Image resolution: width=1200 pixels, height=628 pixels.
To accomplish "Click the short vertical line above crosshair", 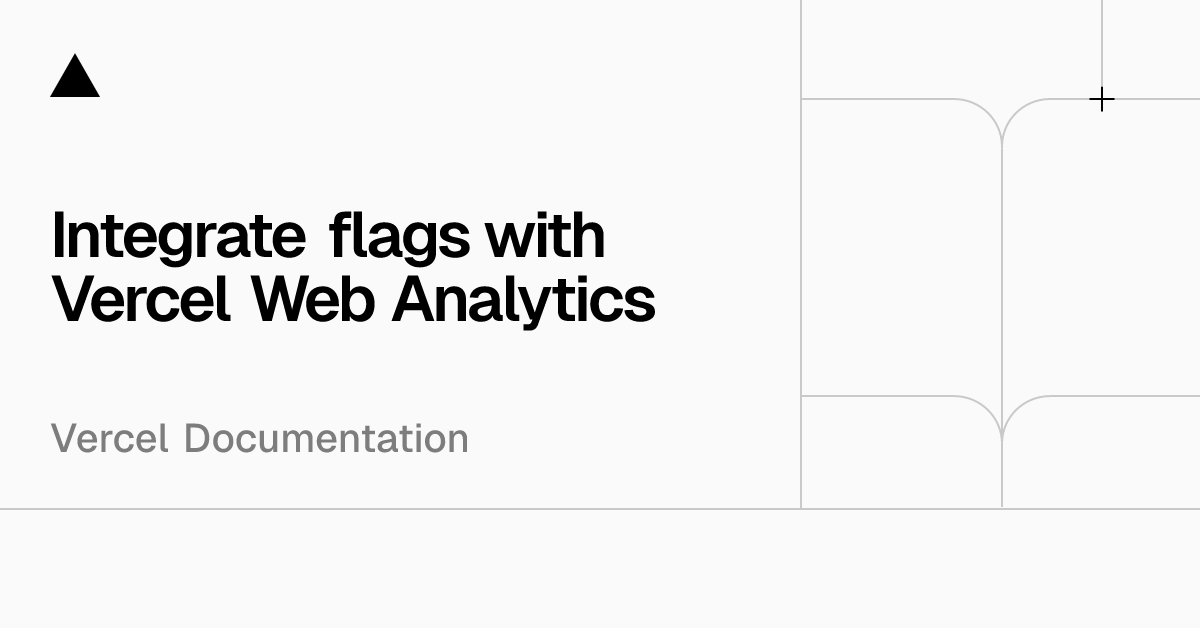I will pyautogui.click(x=1101, y=43).
